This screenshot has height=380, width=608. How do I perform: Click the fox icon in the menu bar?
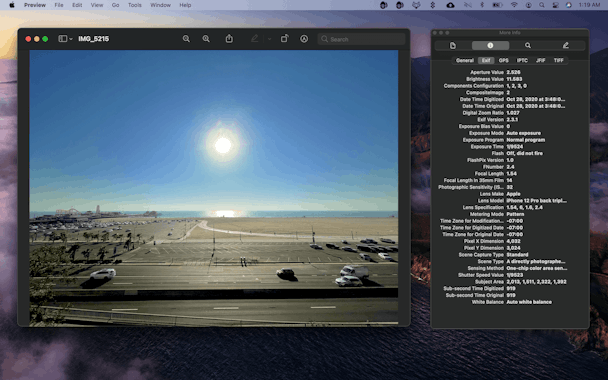click(x=416, y=5)
